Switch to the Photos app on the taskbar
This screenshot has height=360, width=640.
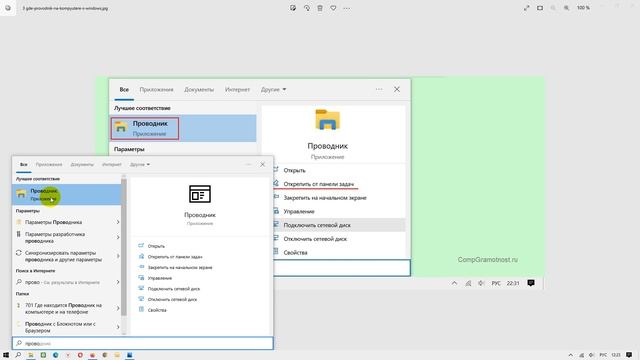point(129,355)
